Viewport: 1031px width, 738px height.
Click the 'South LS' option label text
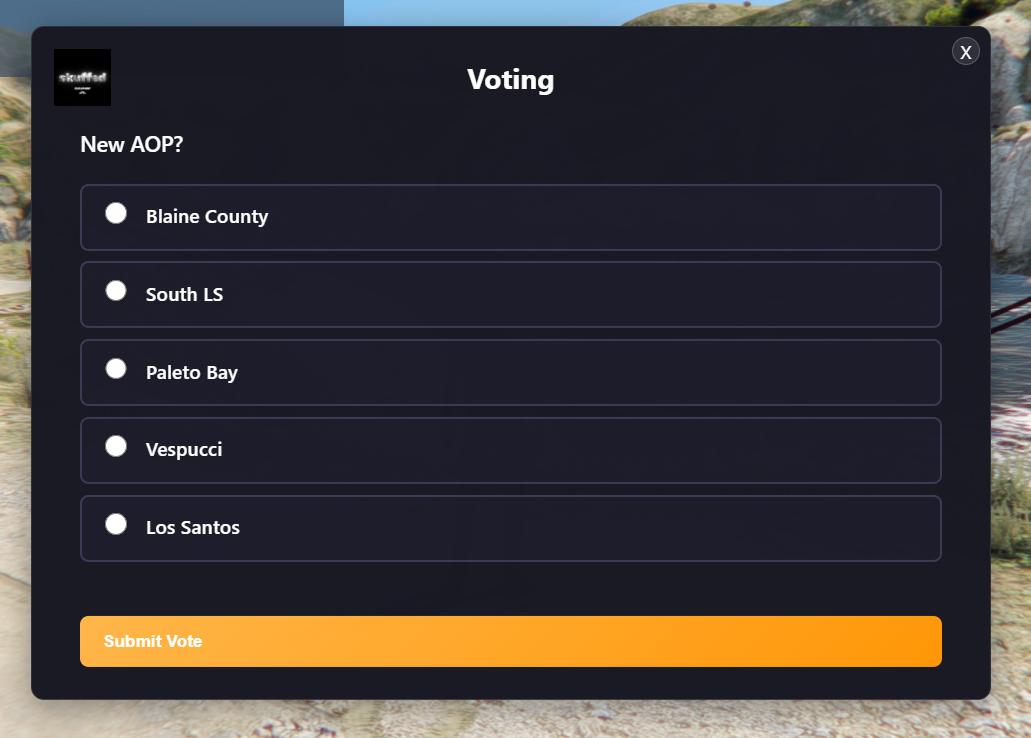pyautogui.click(x=184, y=295)
